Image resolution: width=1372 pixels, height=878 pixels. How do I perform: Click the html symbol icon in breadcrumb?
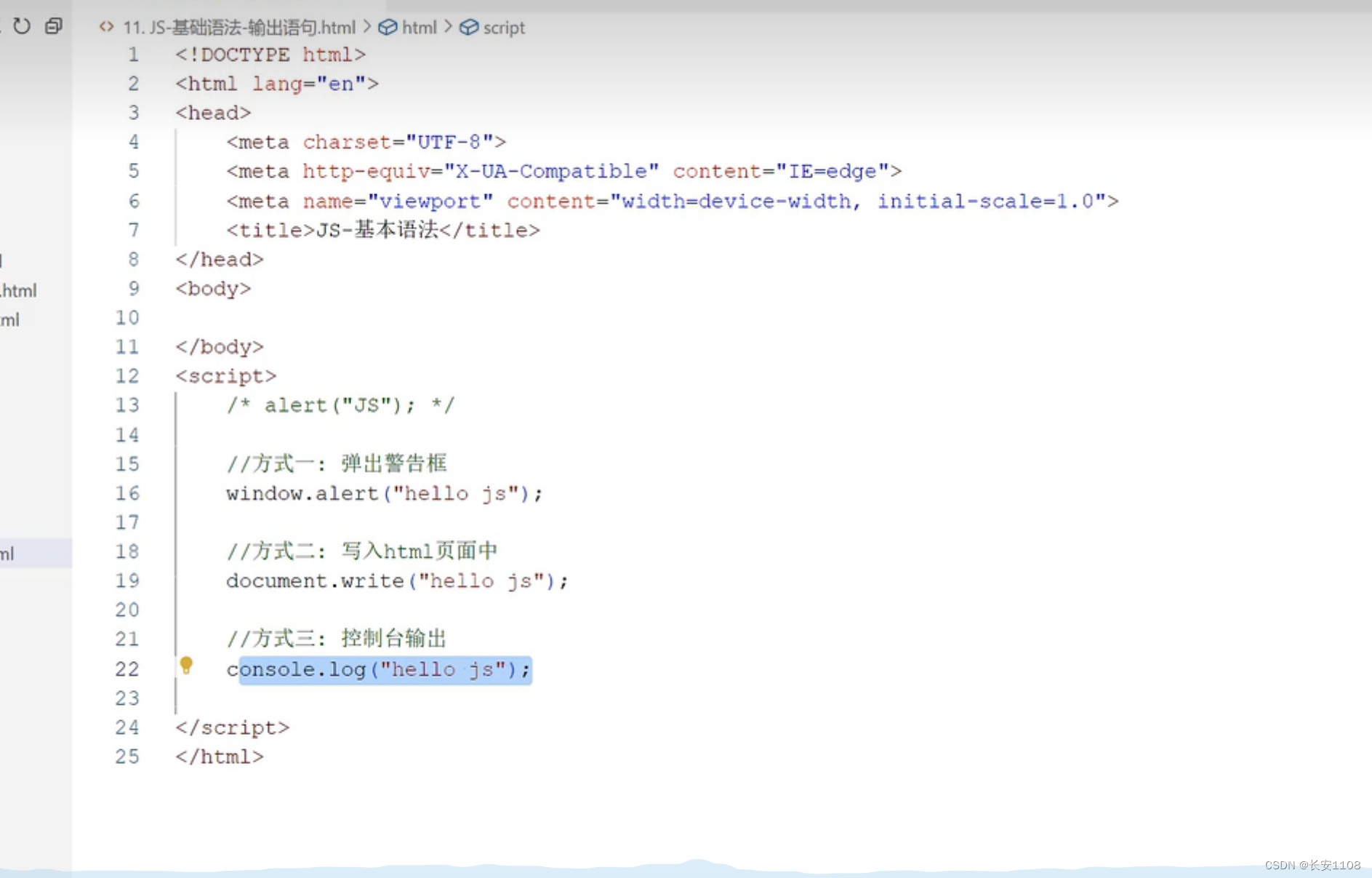(388, 27)
